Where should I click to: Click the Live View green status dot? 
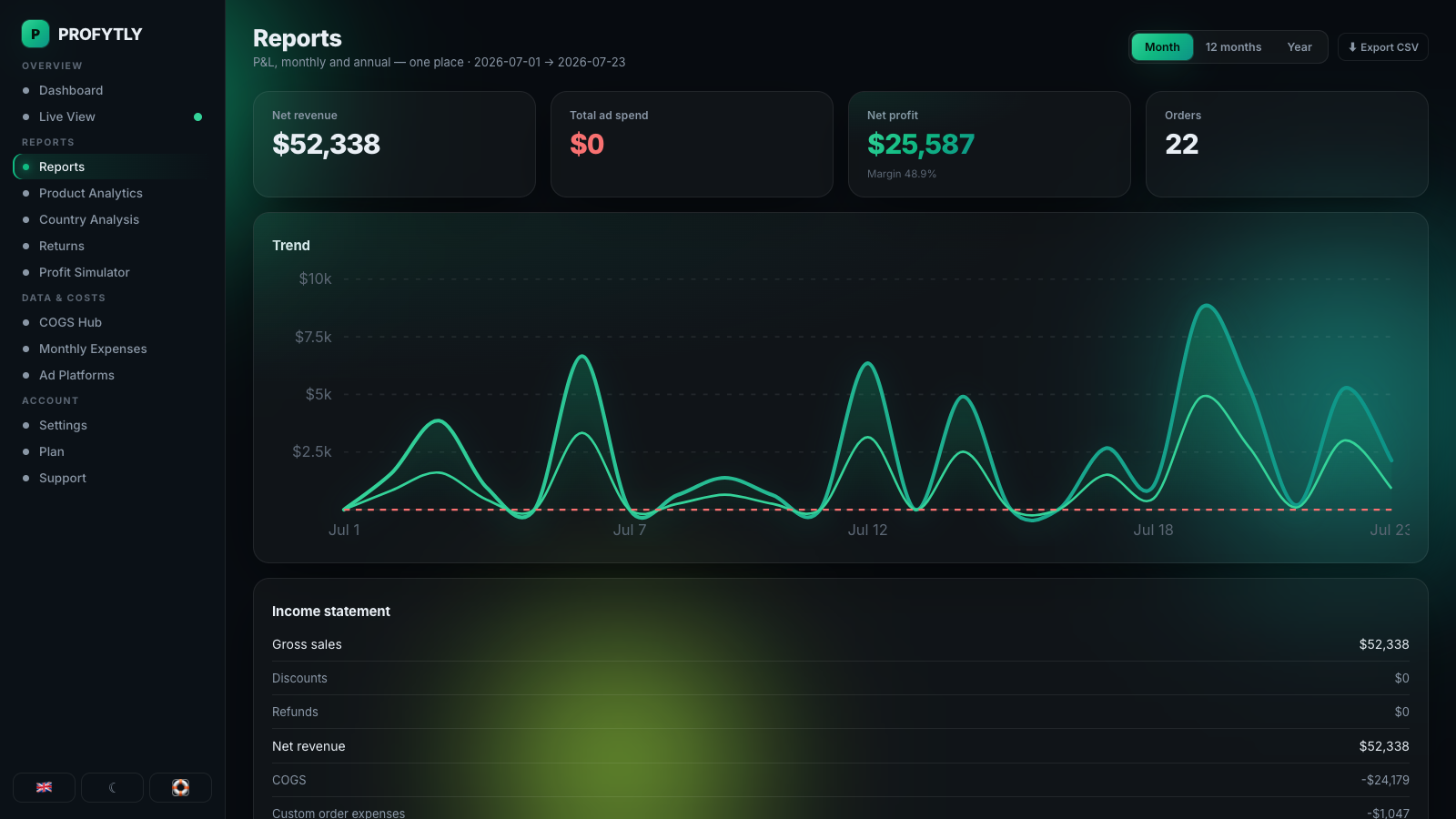[197, 116]
